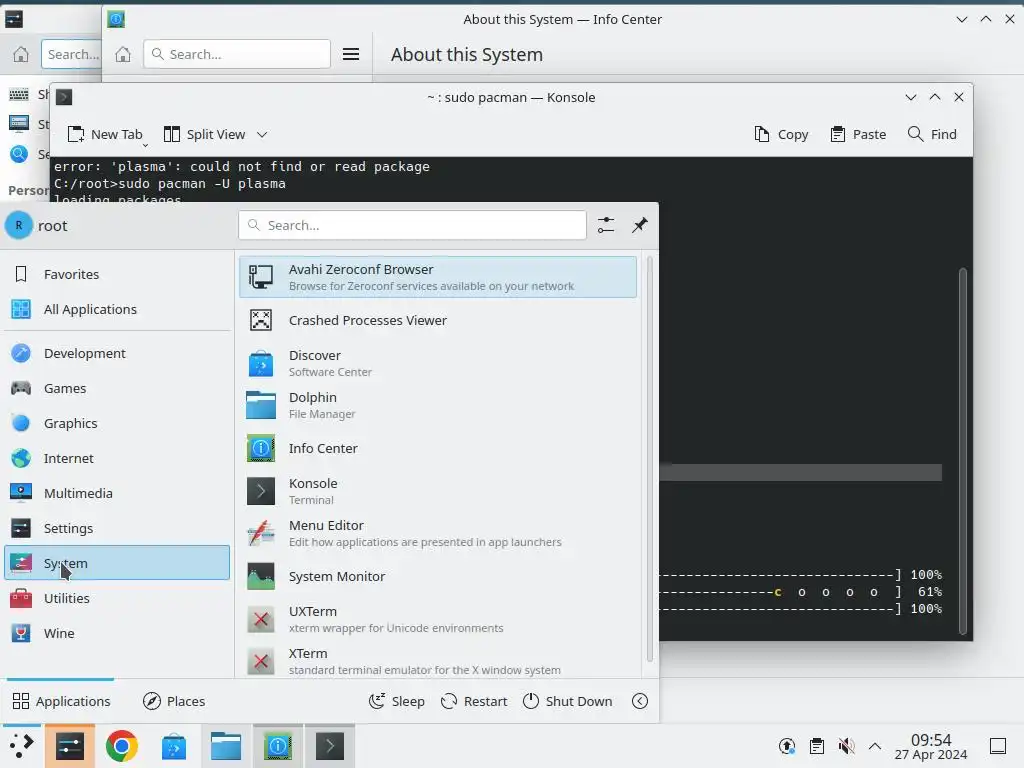This screenshot has height=768, width=1024.
Task: Open the Menu Editor
Action: (x=438, y=533)
